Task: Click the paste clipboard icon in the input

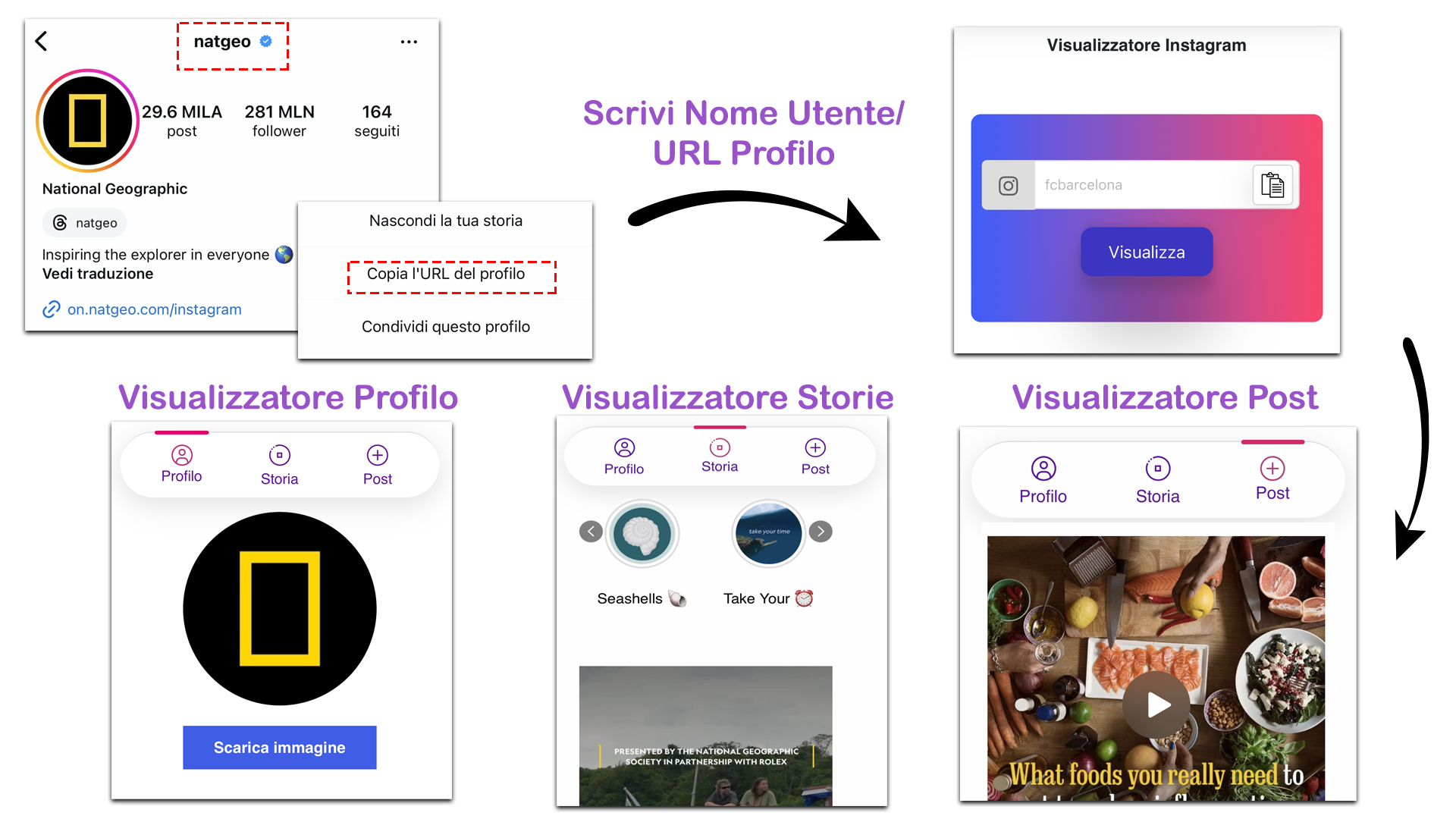Action: [x=1272, y=185]
